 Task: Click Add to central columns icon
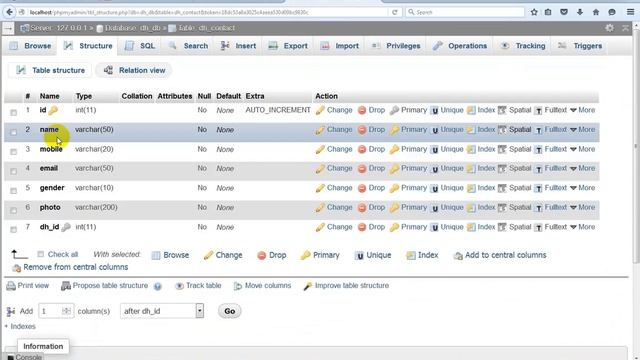tap(458, 256)
